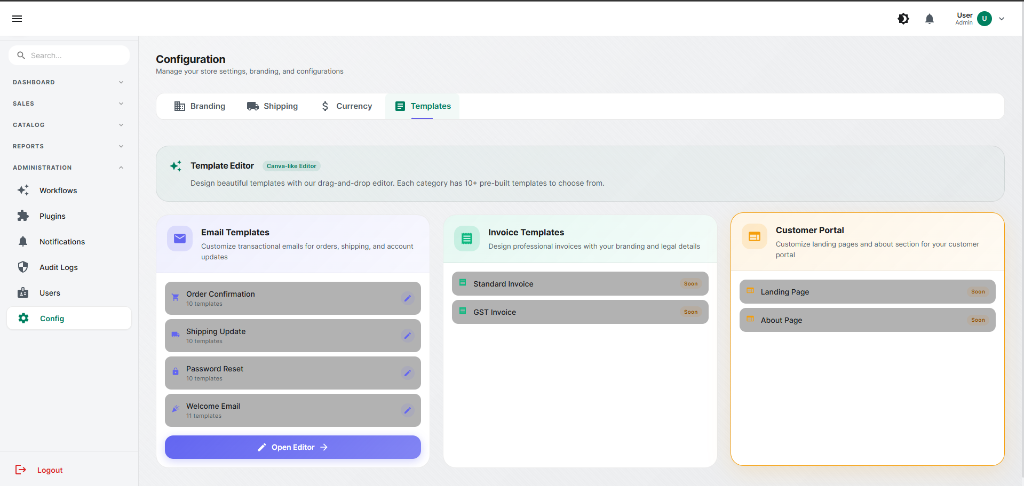This screenshot has width=1024, height=486.
Task: Open Audit Logs shield icon
Action: [x=23, y=267]
